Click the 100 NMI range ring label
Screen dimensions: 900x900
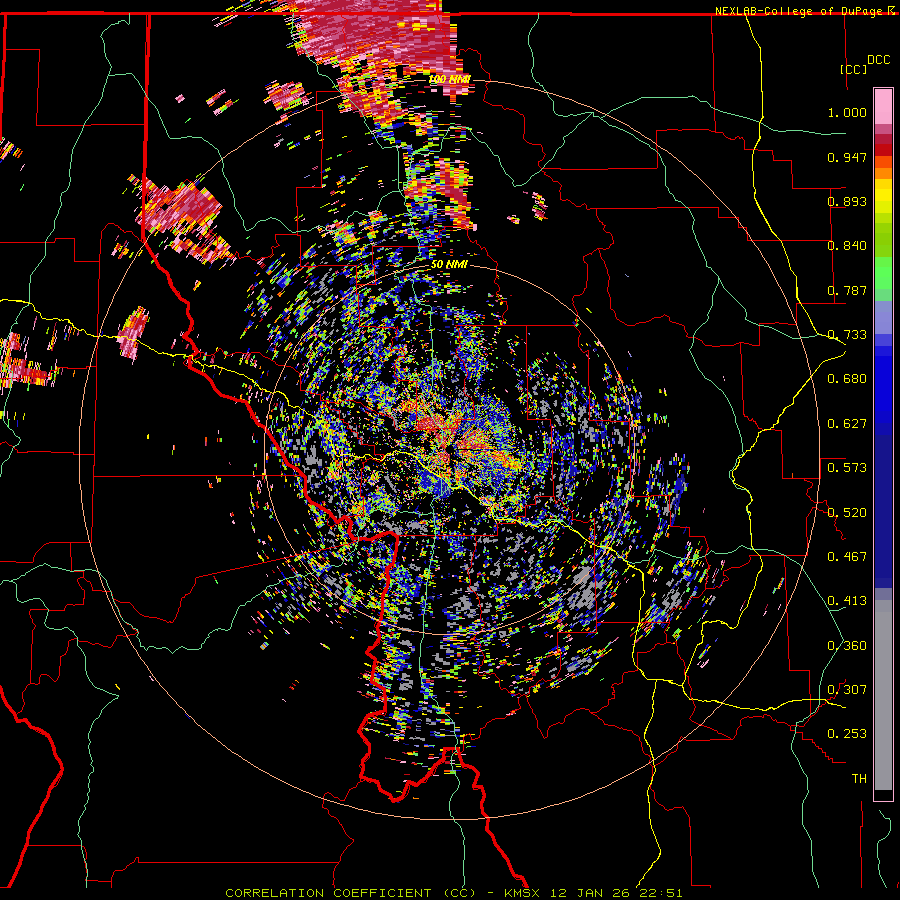pyautogui.click(x=449, y=79)
